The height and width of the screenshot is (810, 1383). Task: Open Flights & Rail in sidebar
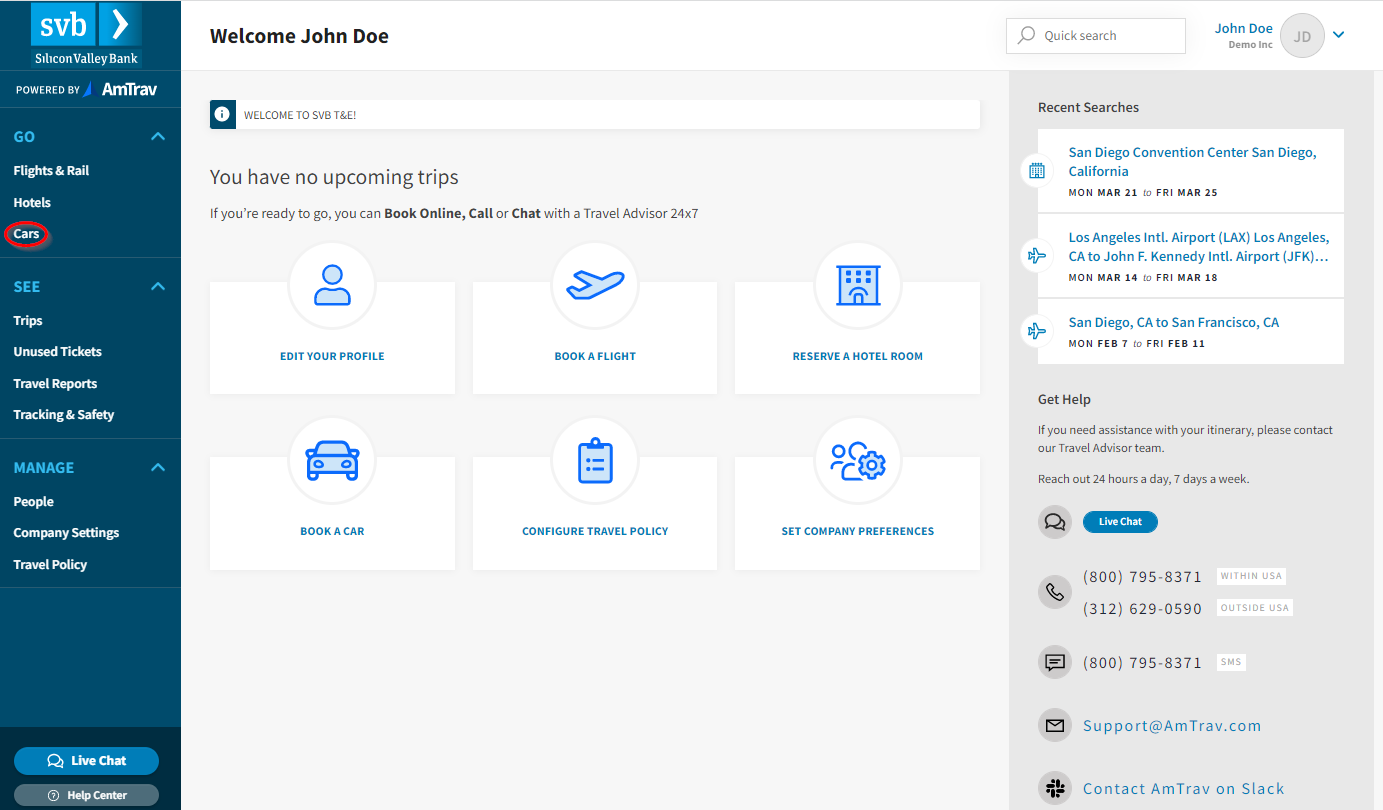coord(51,171)
